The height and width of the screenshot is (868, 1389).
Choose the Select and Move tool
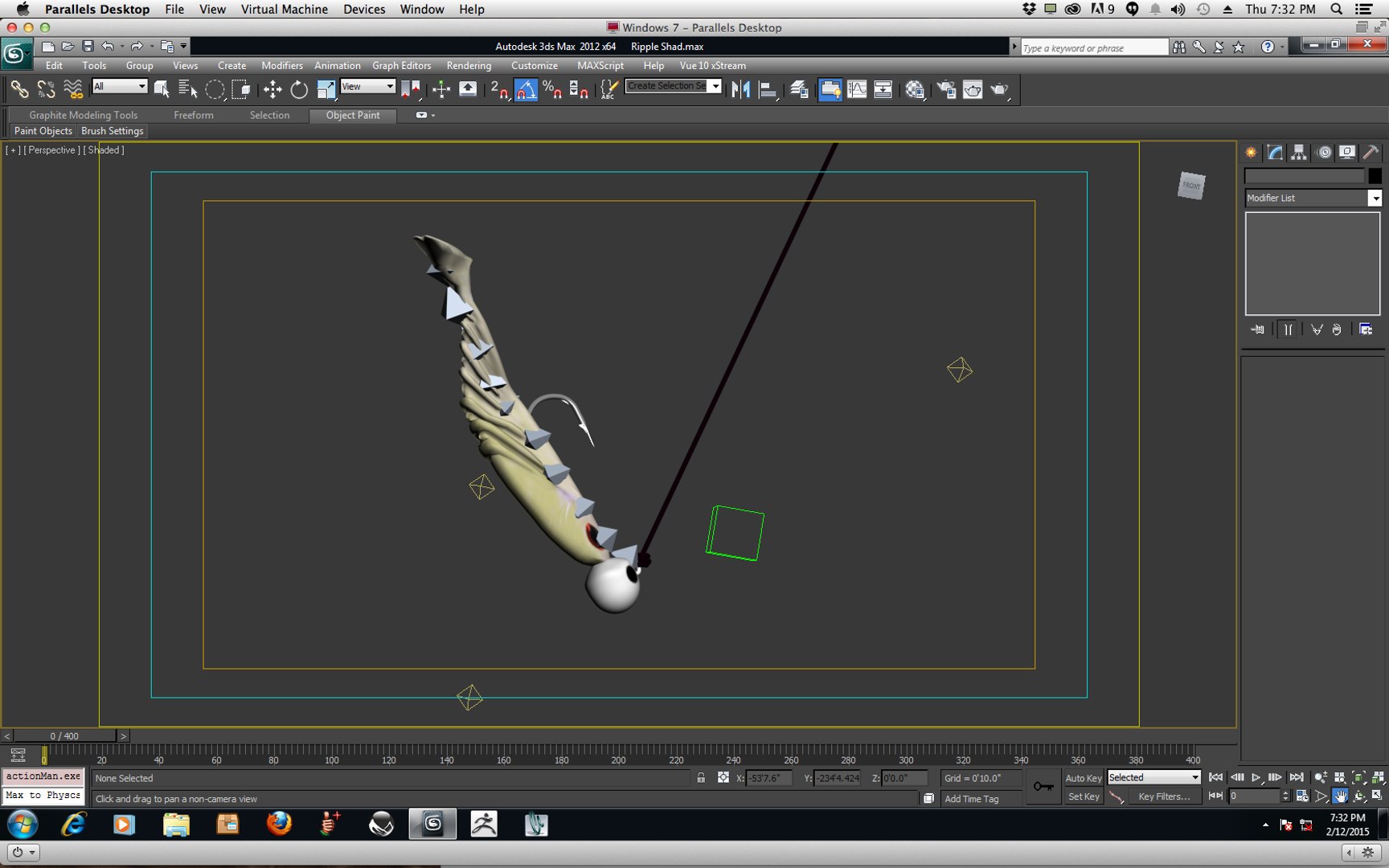(x=272, y=89)
